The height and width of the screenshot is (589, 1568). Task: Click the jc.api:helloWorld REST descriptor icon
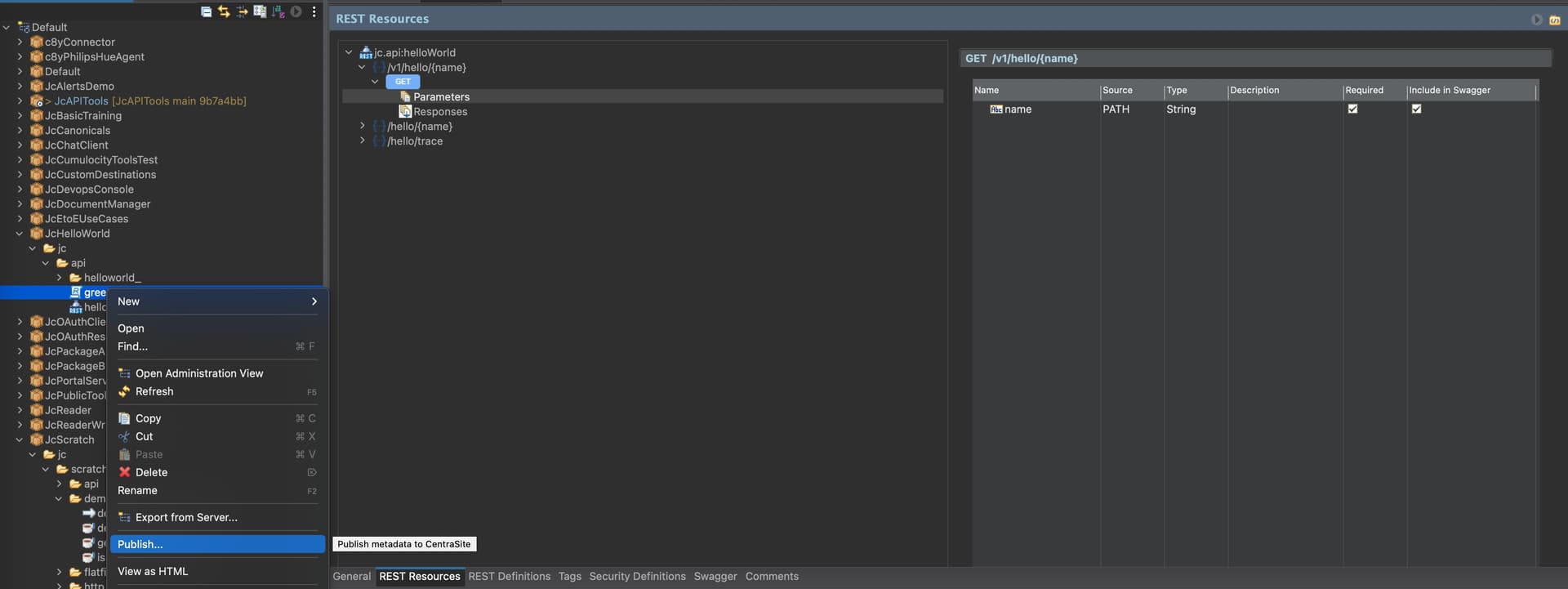click(x=366, y=52)
